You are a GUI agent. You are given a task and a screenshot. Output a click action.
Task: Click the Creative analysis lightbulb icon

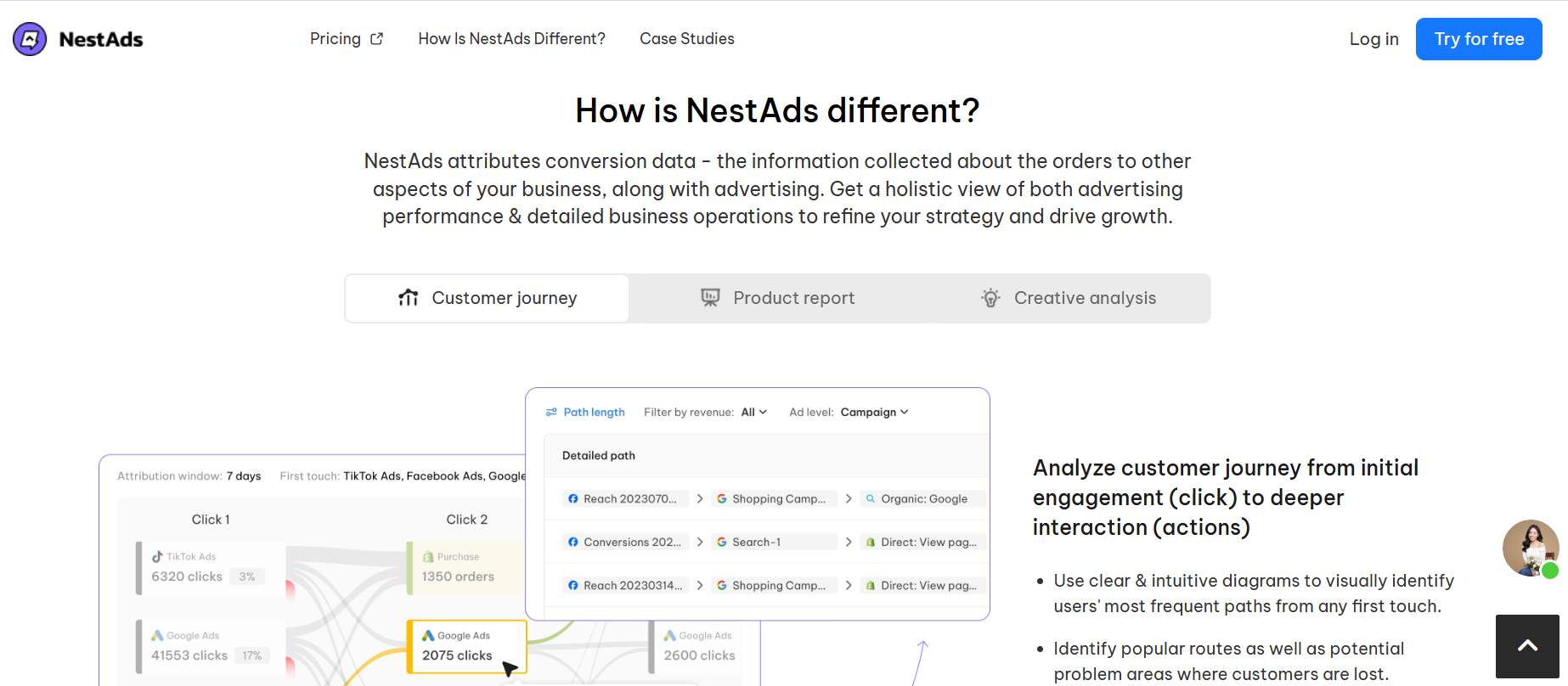pyautogui.click(x=990, y=298)
